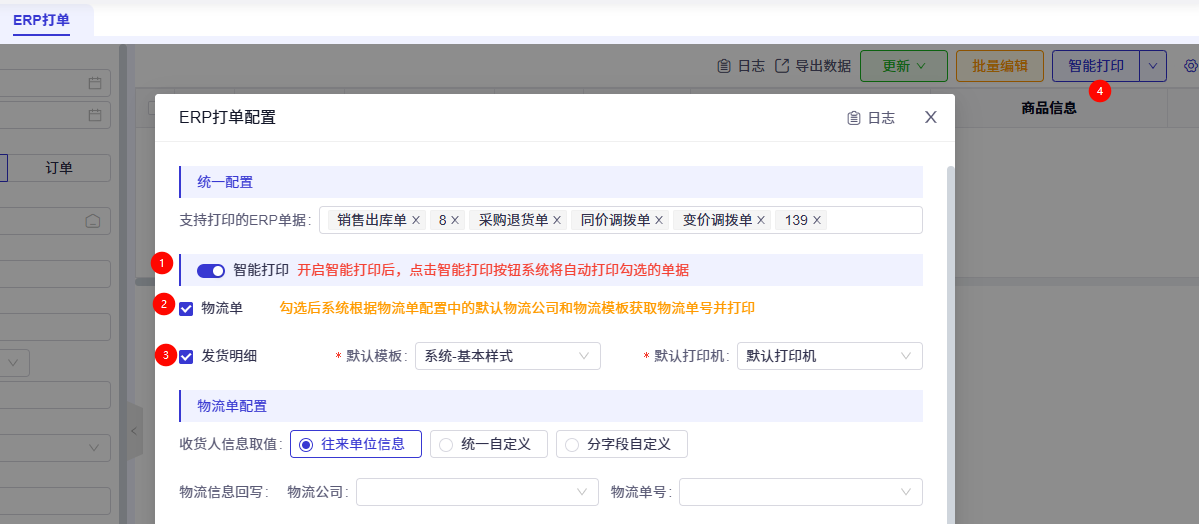
Task: Open 日志 in the dialog header
Action: pos(871,118)
